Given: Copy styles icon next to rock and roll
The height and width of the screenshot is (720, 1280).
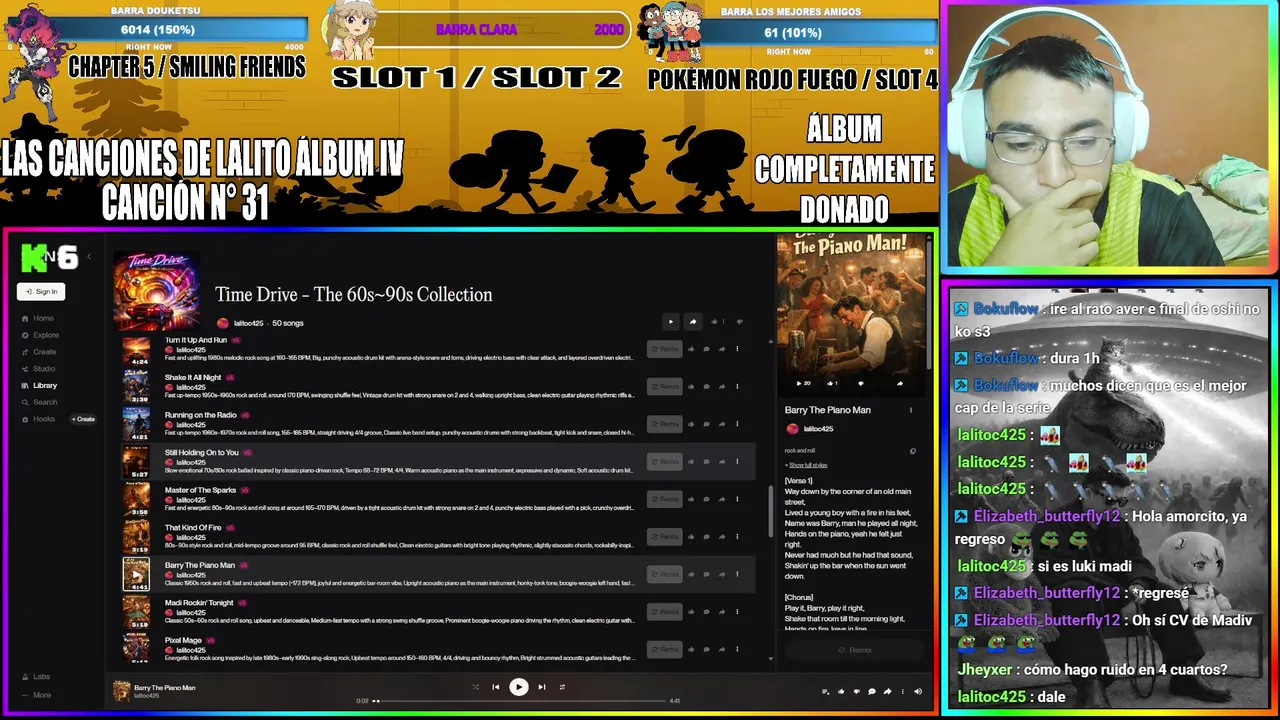Looking at the screenshot, I should pos(913,451).
